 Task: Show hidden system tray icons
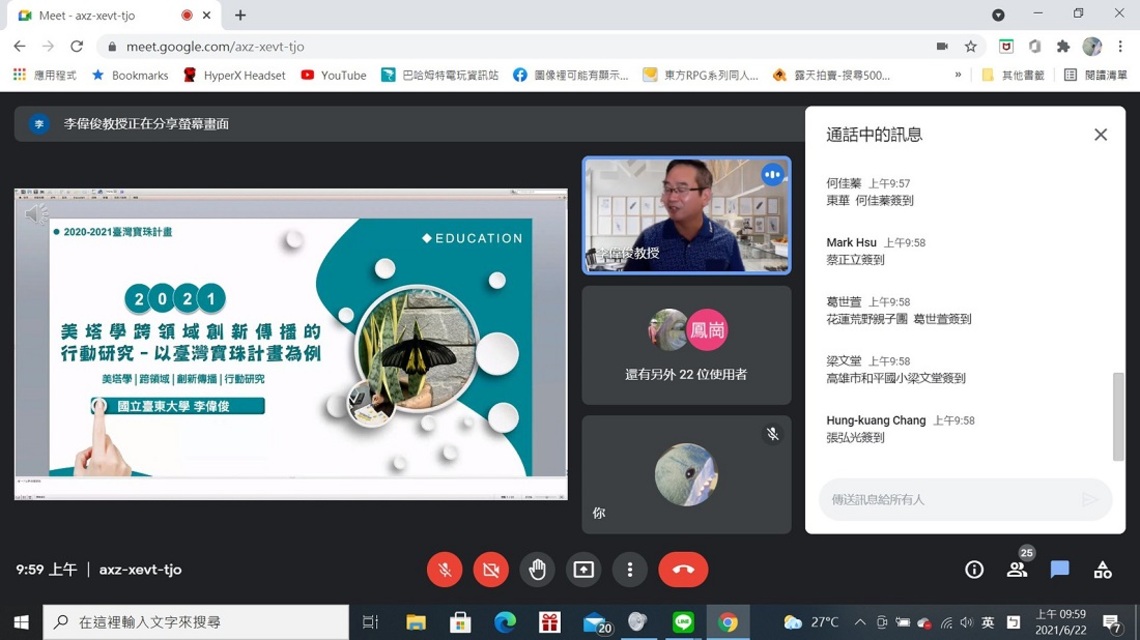click(860, 623)
